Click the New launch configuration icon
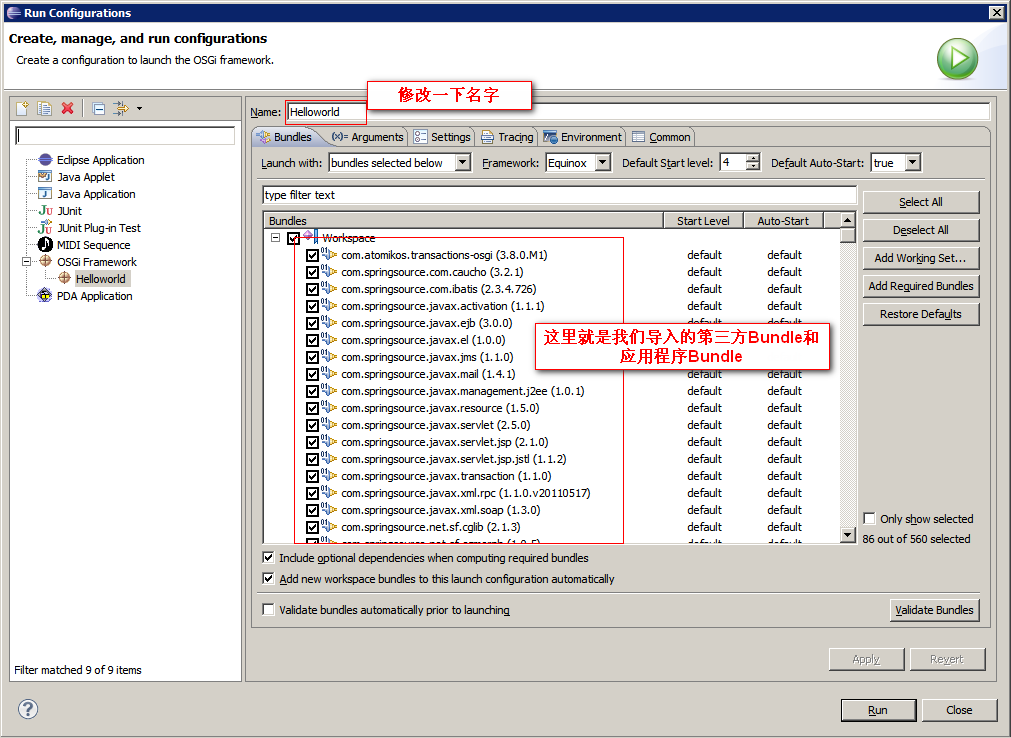Screen dimensions: 1011x738 pyautogui.click(x=23, y=108)
